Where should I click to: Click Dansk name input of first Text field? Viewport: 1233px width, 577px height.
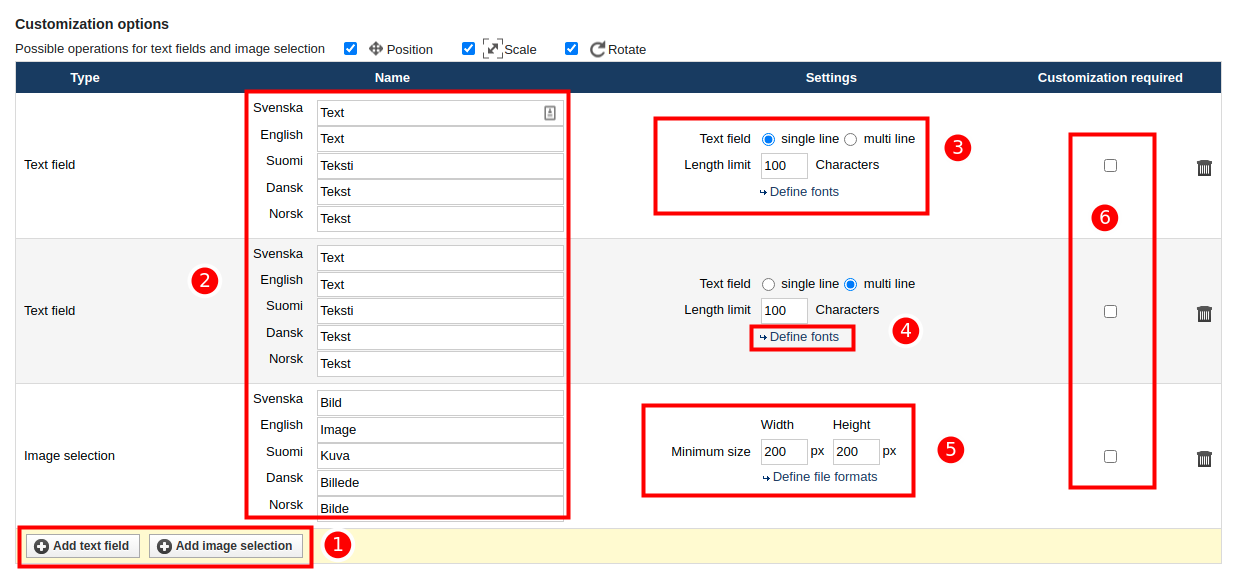(440, 192)
